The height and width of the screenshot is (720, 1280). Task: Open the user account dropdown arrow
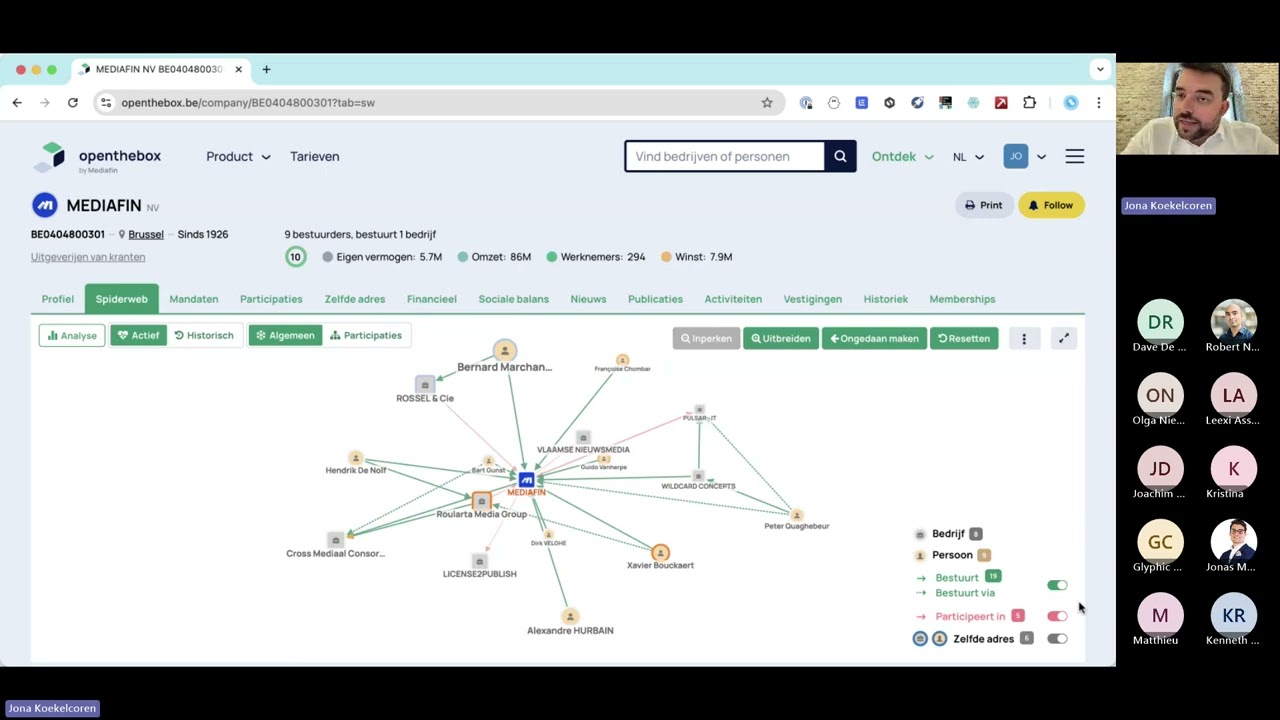(x=1041, y=156)
